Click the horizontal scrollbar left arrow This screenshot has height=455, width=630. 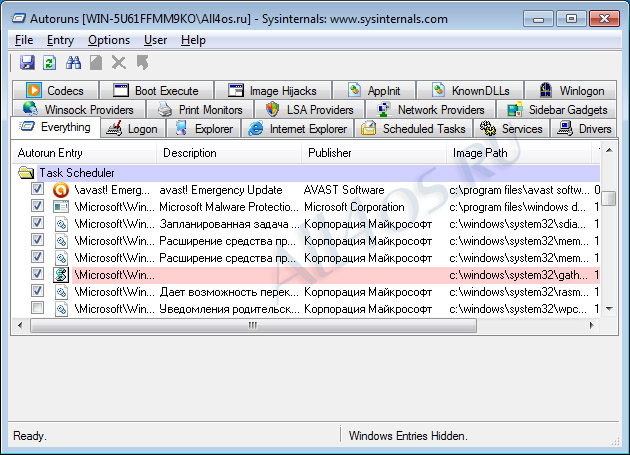pyautogui.click(x=20, y=325)
